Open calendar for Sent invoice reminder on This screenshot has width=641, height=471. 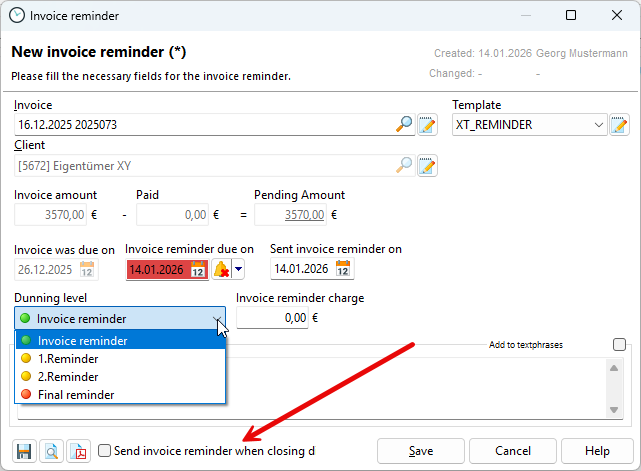(x=343, y=269)
